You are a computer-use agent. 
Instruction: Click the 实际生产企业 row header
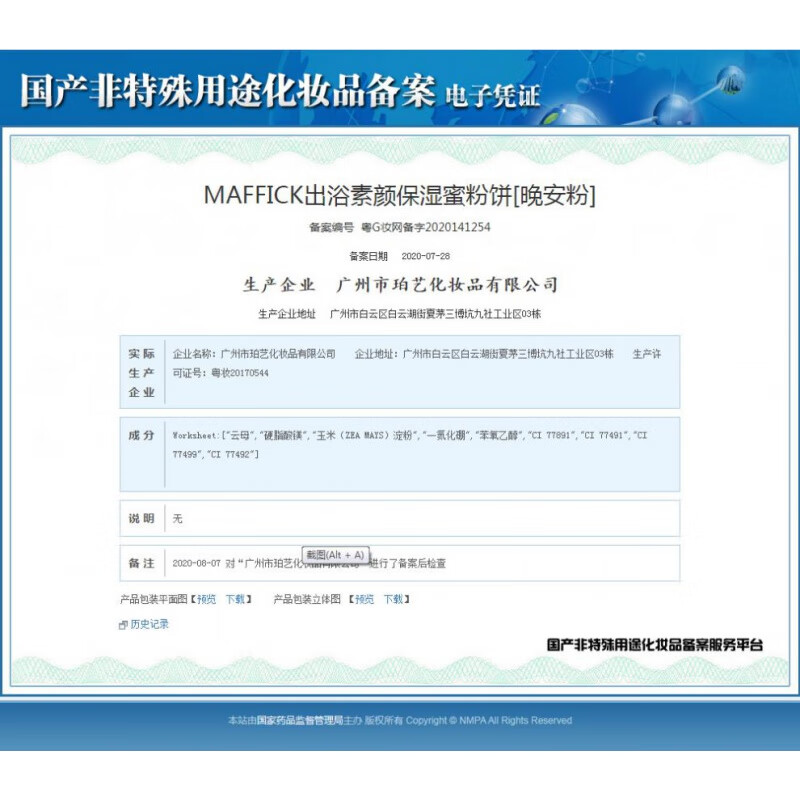coord(142,373)
